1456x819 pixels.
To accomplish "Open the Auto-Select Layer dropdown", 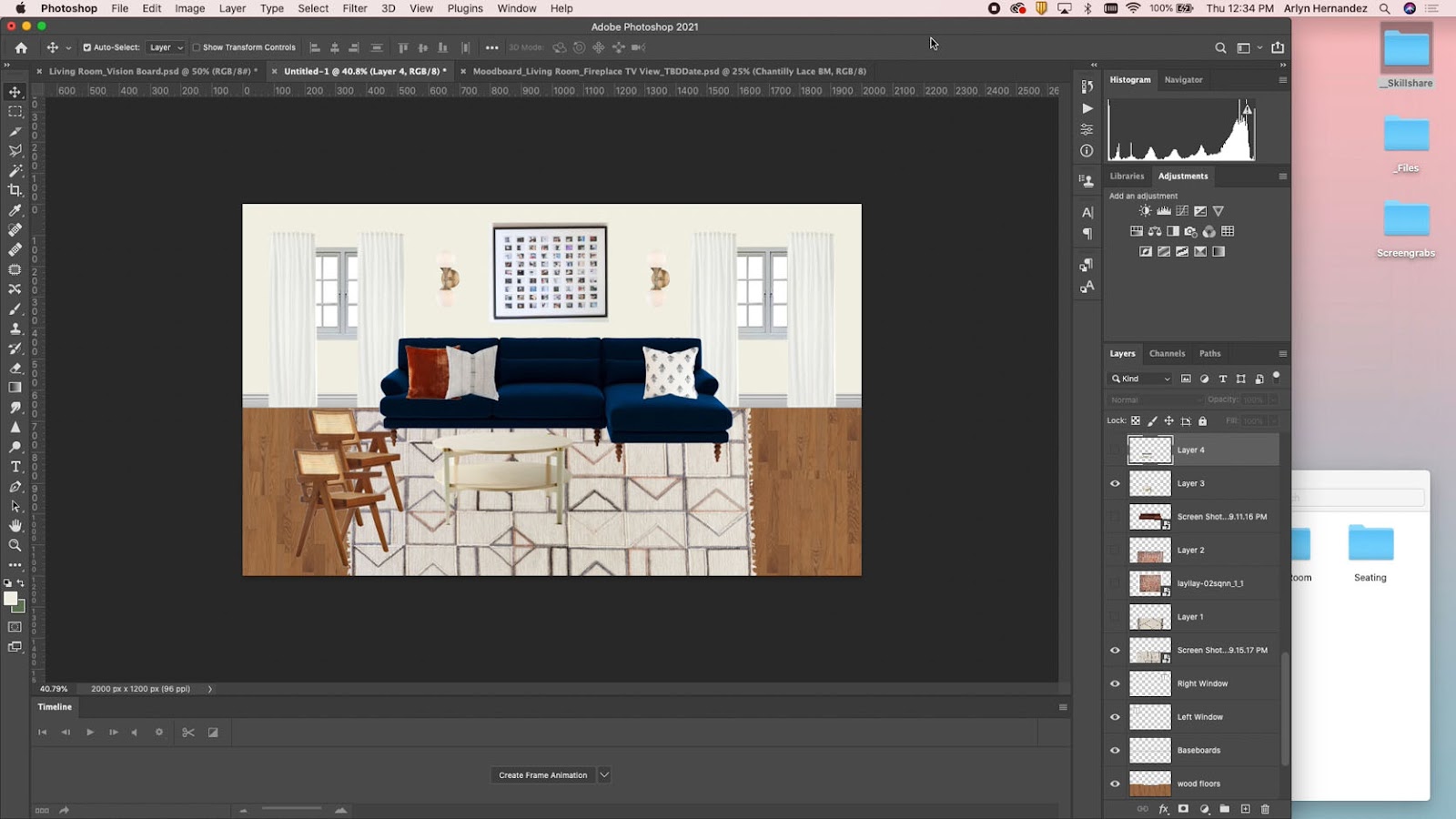I will tap(166, 47).
